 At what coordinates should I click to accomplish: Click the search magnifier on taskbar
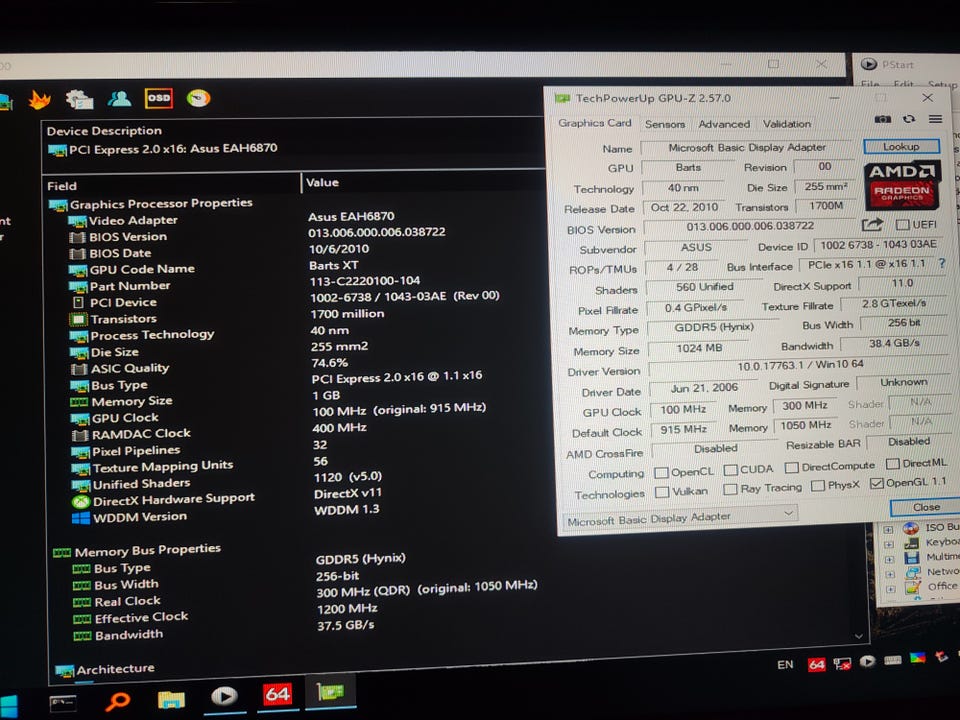(118, 702)
